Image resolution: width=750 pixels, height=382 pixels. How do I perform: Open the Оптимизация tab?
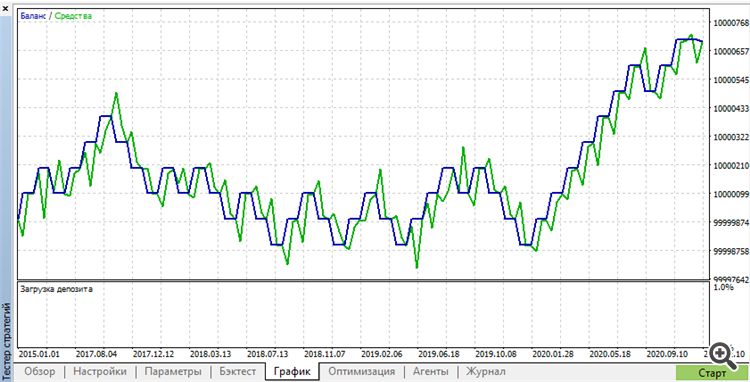point(362,371)
